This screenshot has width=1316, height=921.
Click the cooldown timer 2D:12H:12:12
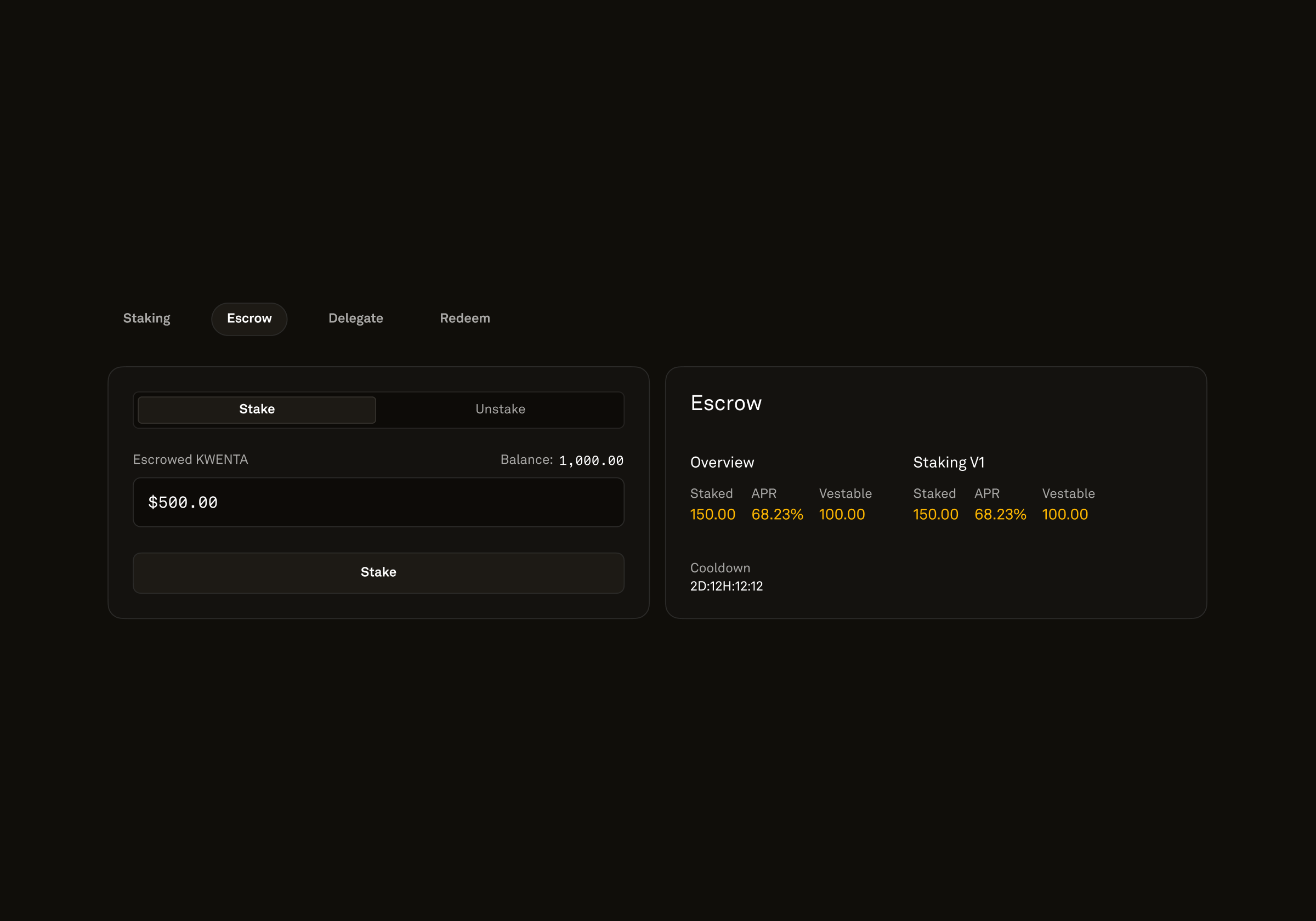coord(726,586)
